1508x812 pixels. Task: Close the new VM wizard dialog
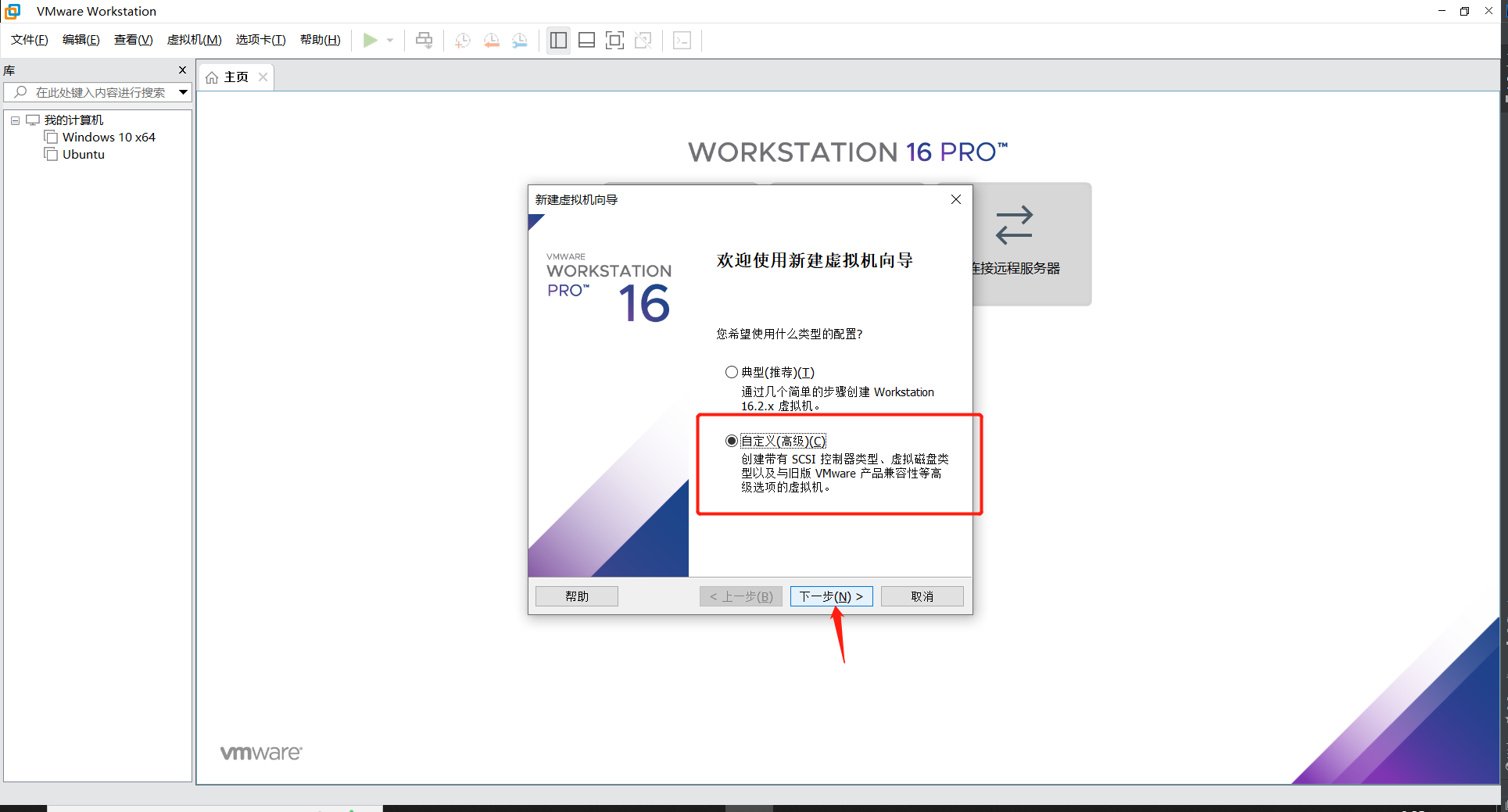[955, 199]
